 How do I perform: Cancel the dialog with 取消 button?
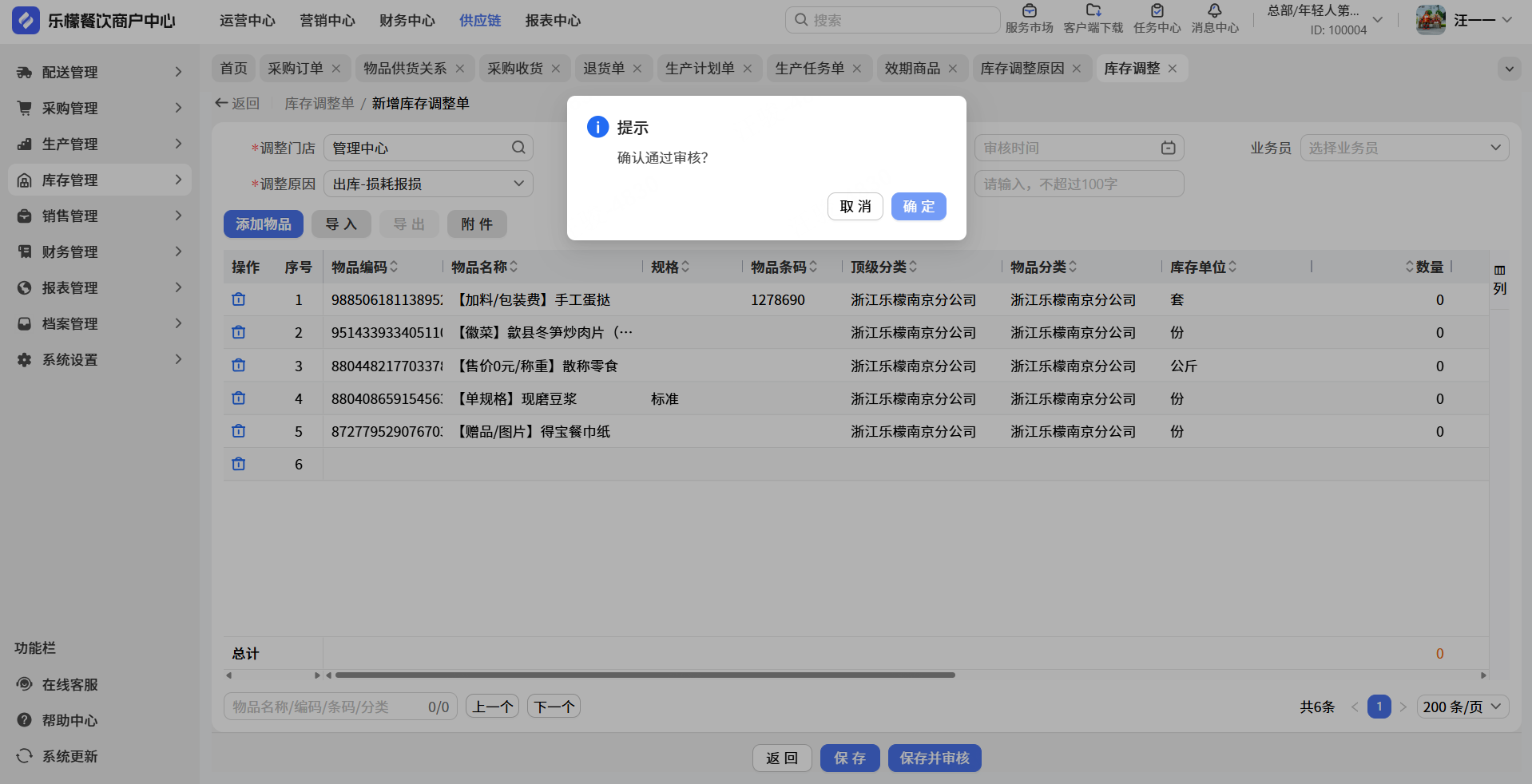[855, 207]
